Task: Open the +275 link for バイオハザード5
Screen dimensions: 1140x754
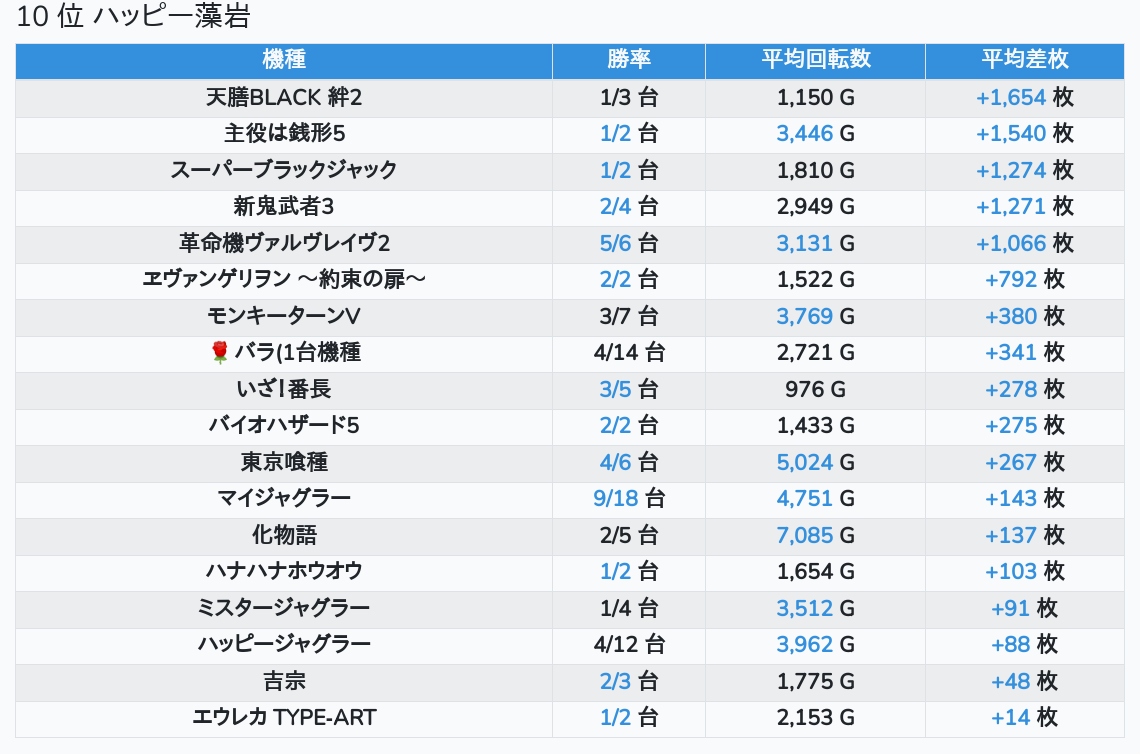Action: [1011, 425]
